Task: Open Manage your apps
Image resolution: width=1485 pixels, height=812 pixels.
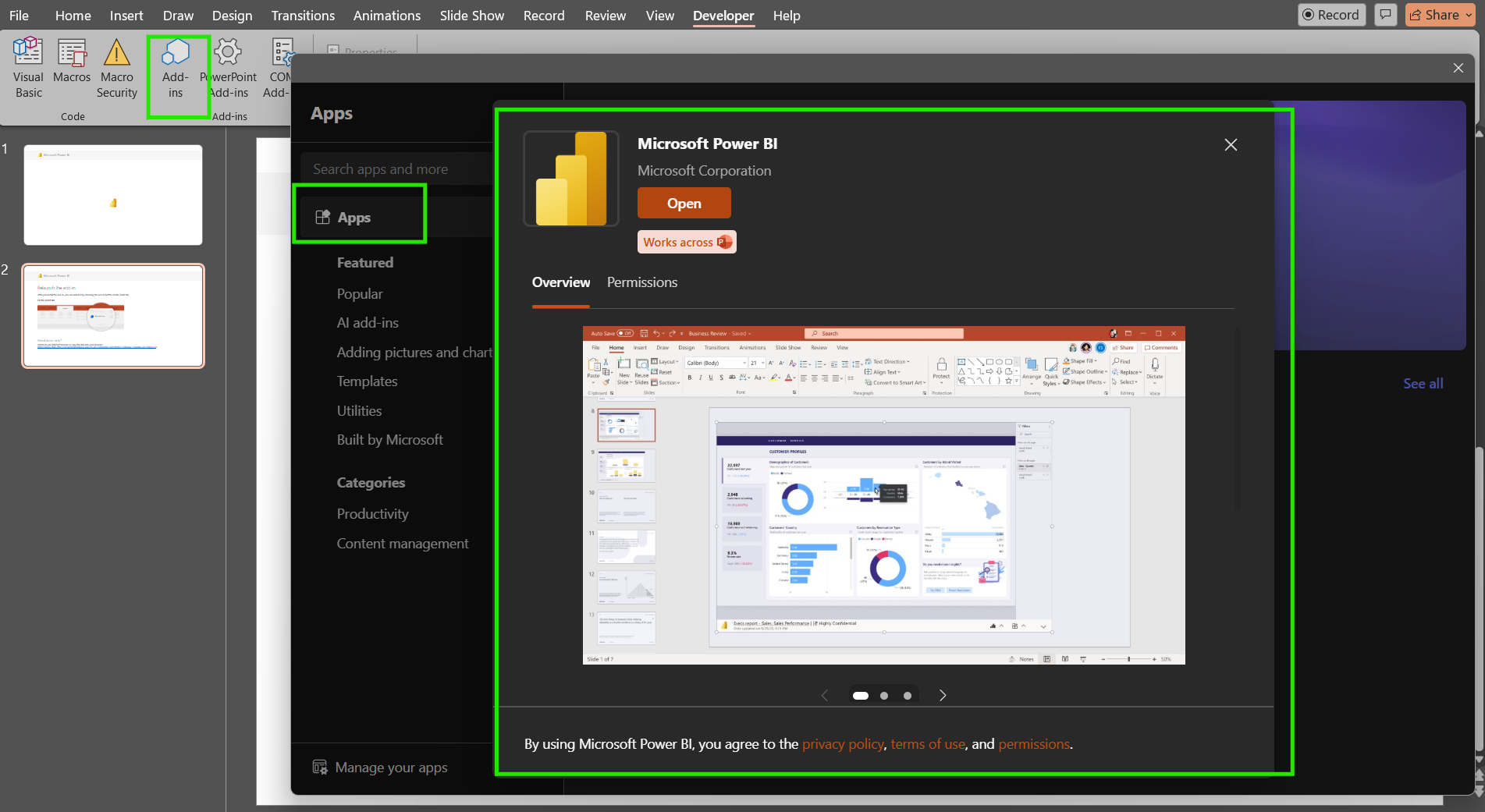Action: [381, 768]
